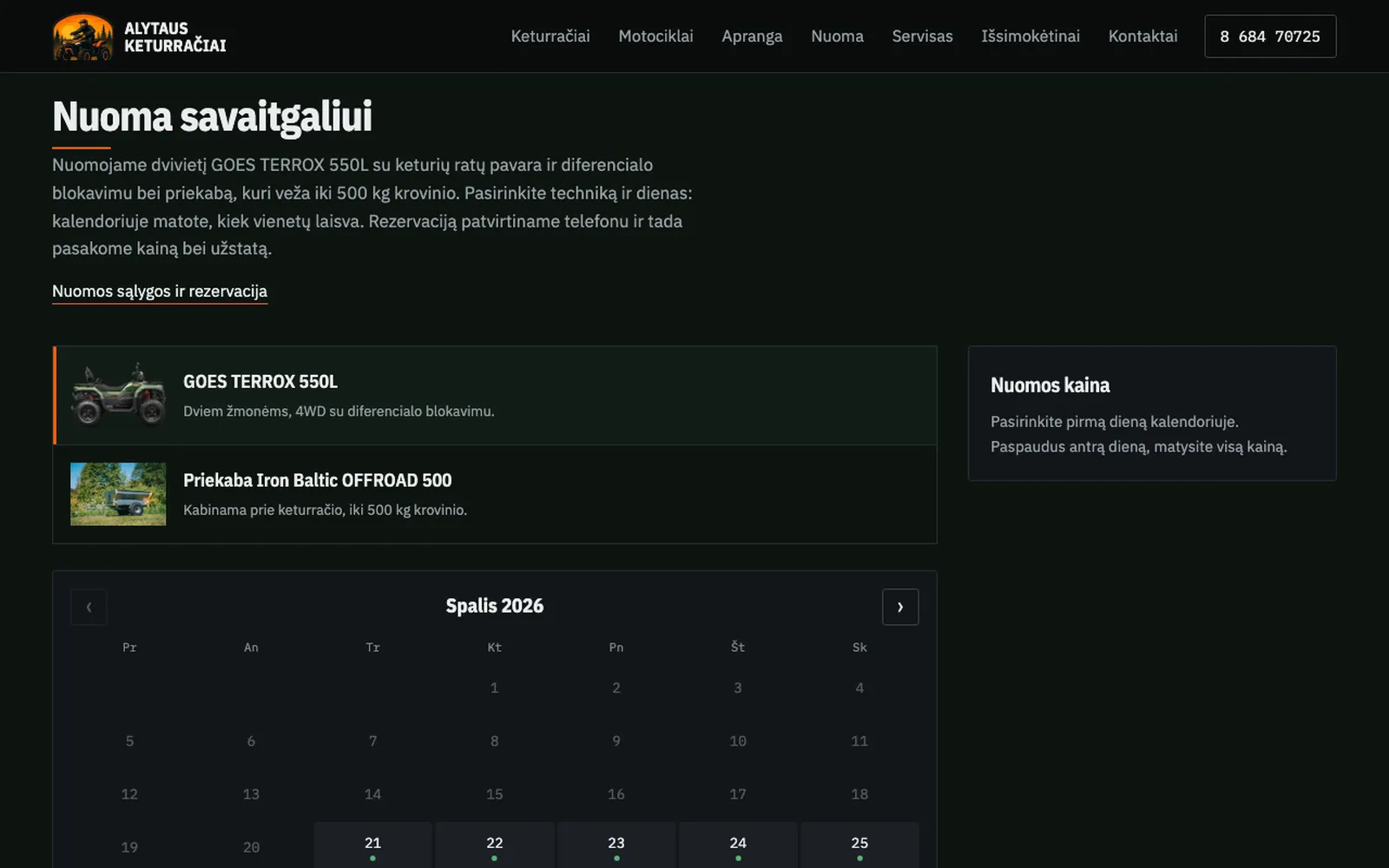Pick day 23 in the calendar

click(x=616, y=846)
